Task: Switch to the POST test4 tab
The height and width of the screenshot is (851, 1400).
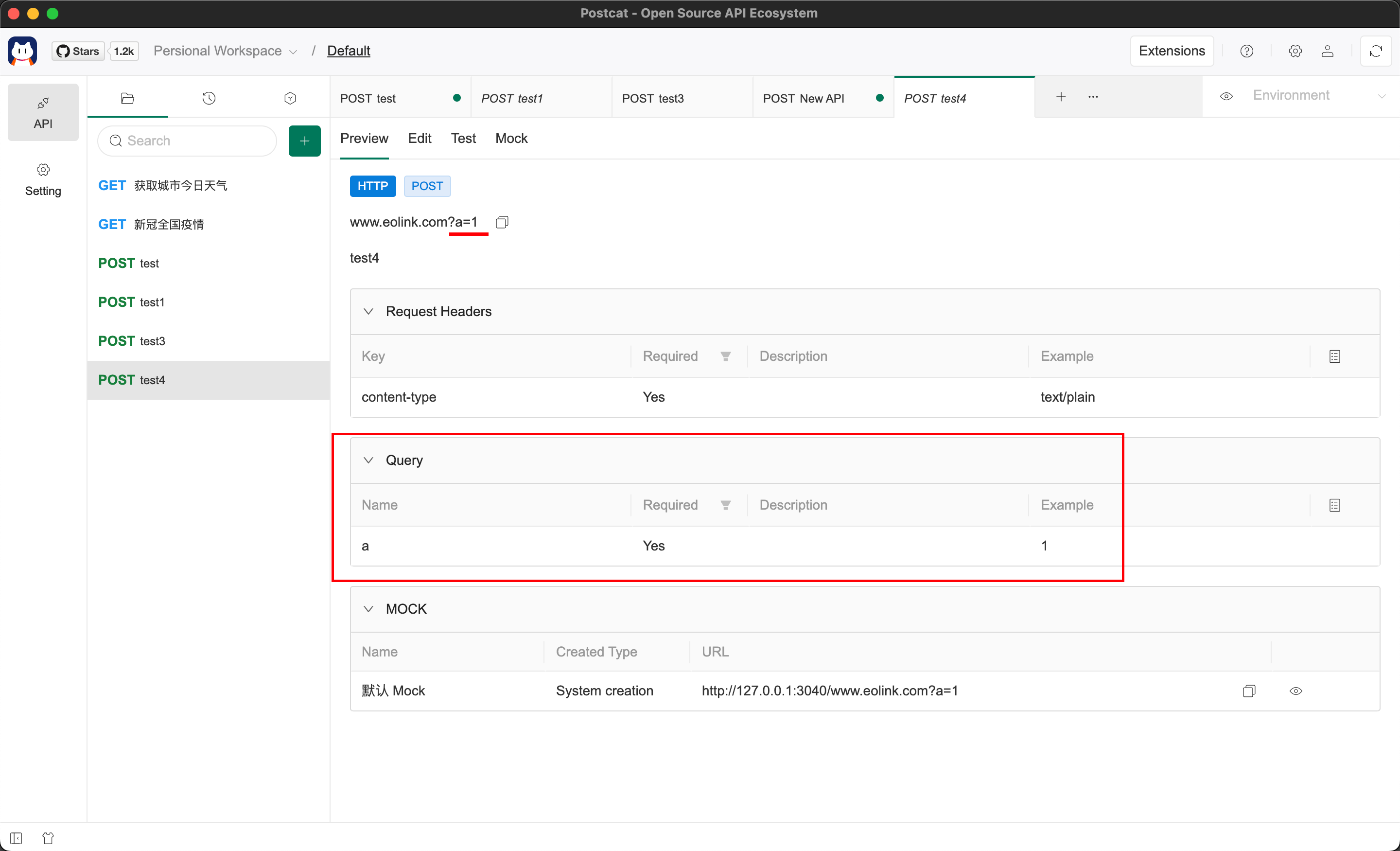Action: click(x=964, y=98)
